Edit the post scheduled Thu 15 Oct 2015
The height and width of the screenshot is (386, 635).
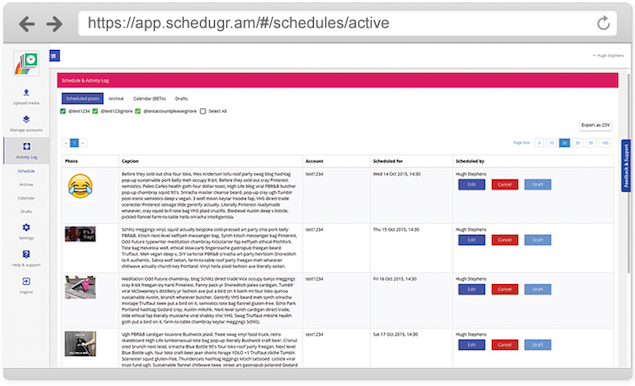[x=472, y=240]
